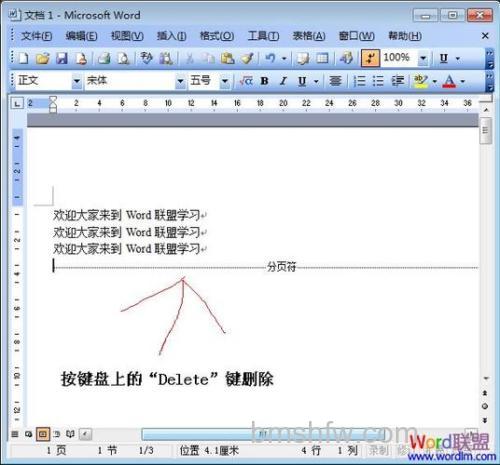Viewport: 500px width, 465px height.
Task: Click the indent button
Action: coord(397,81)
